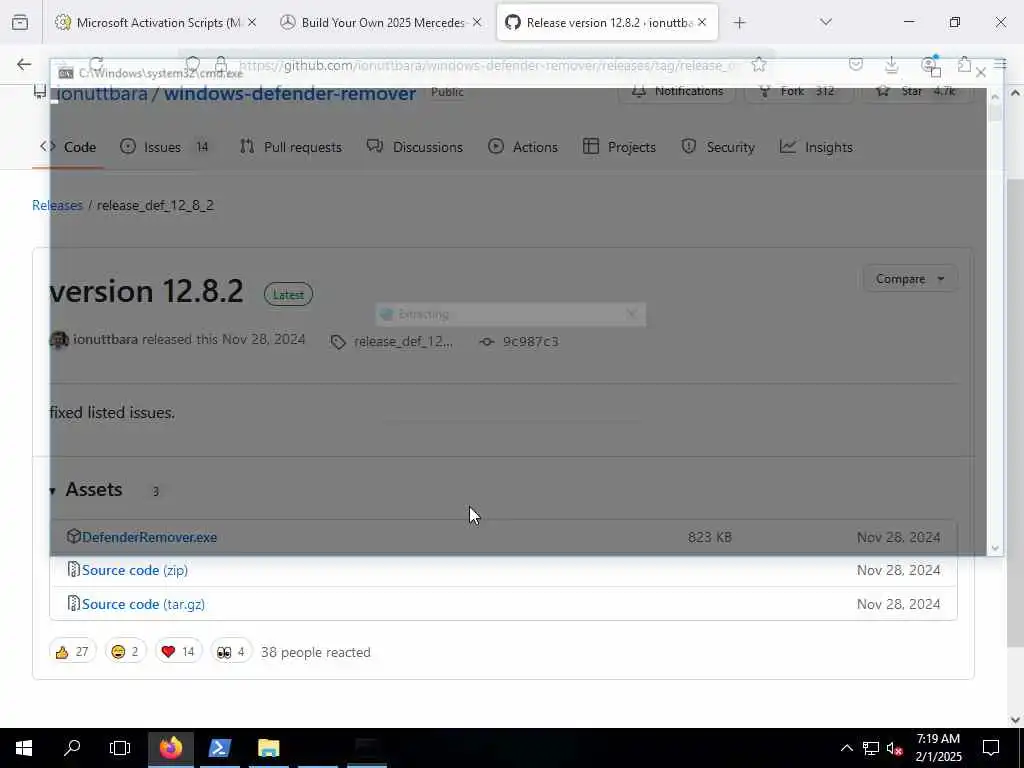Click the ionuttbara author link
1024x768 pixels.
pos(105,340)
